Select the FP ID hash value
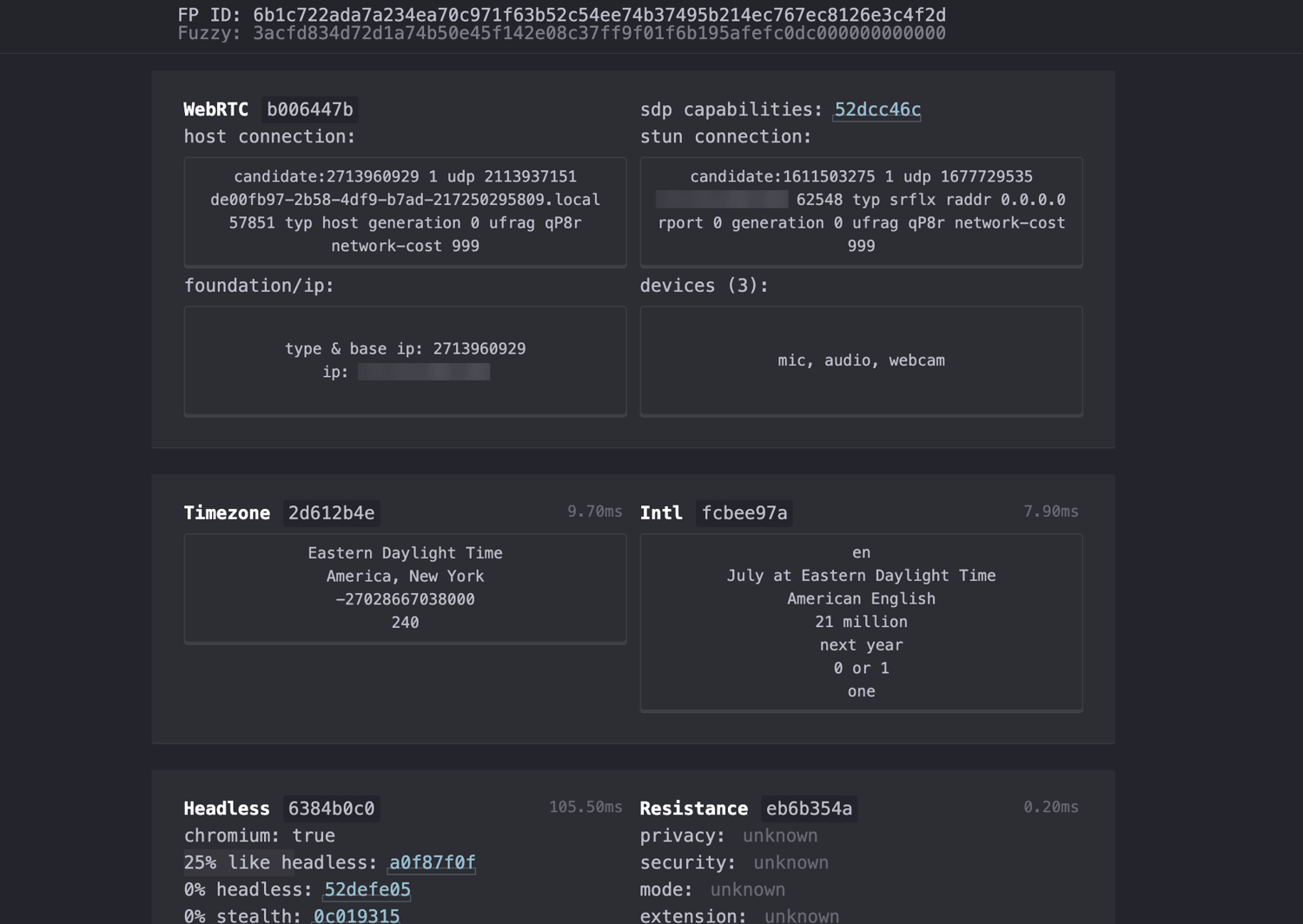1303x924 pixels. (599, 15)
